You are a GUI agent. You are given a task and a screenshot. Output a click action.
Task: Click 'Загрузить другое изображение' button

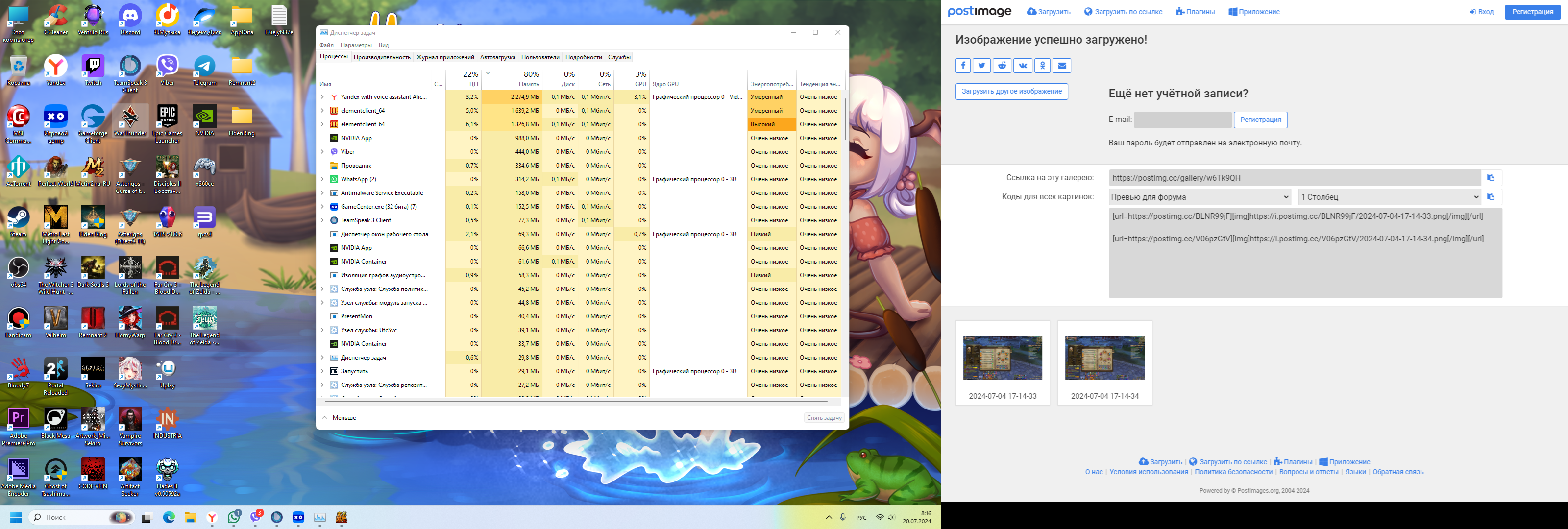1011,91
